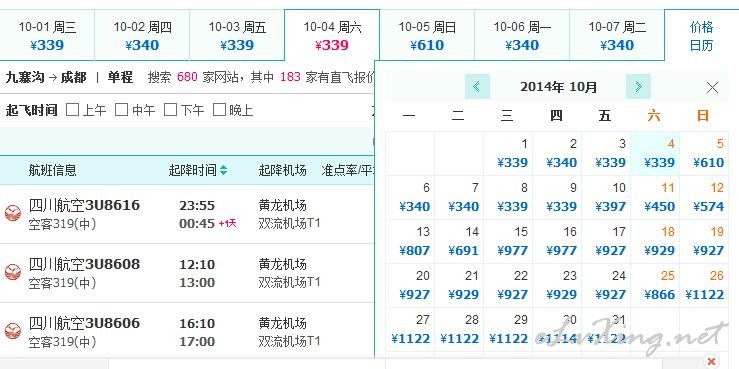Viewport: 739px width, 369px height.
Task: Click the 航班信息 column header
Action: pos(52,170)
